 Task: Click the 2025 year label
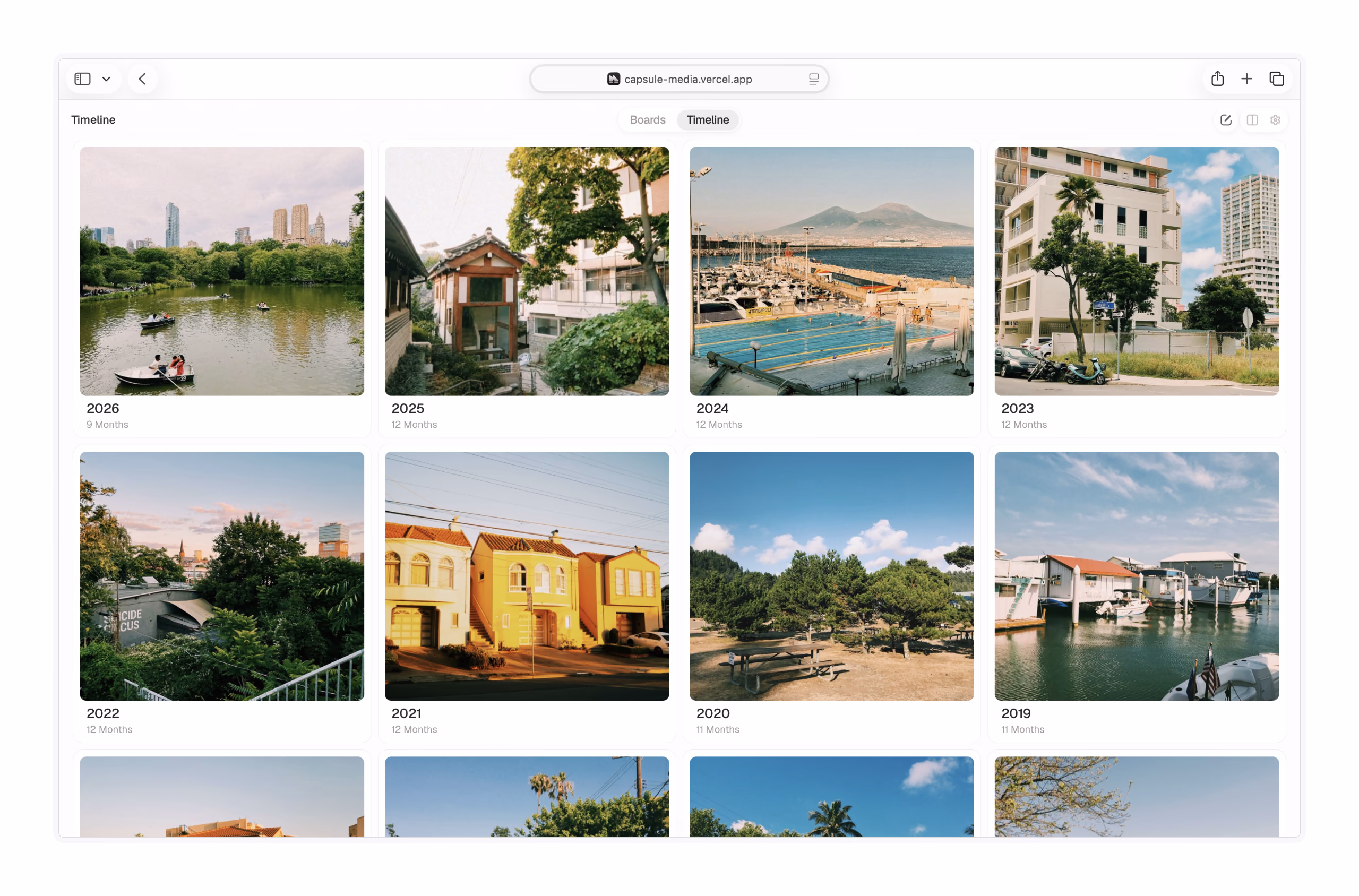(408, 408)
